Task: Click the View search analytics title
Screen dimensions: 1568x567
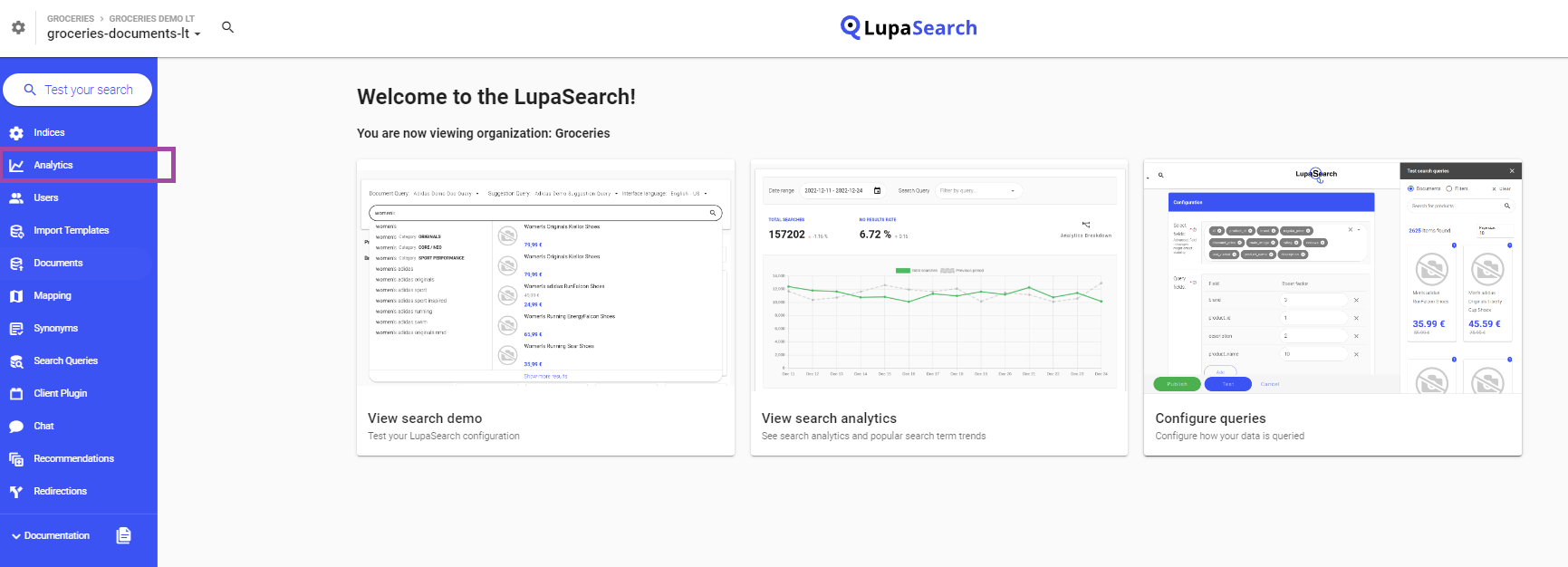Action: tap(829, 418)
